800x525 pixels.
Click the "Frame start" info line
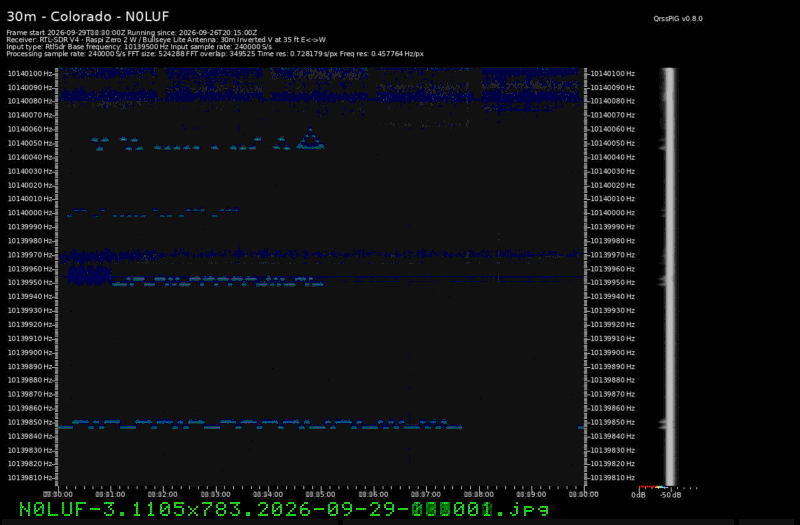[132, 33]
